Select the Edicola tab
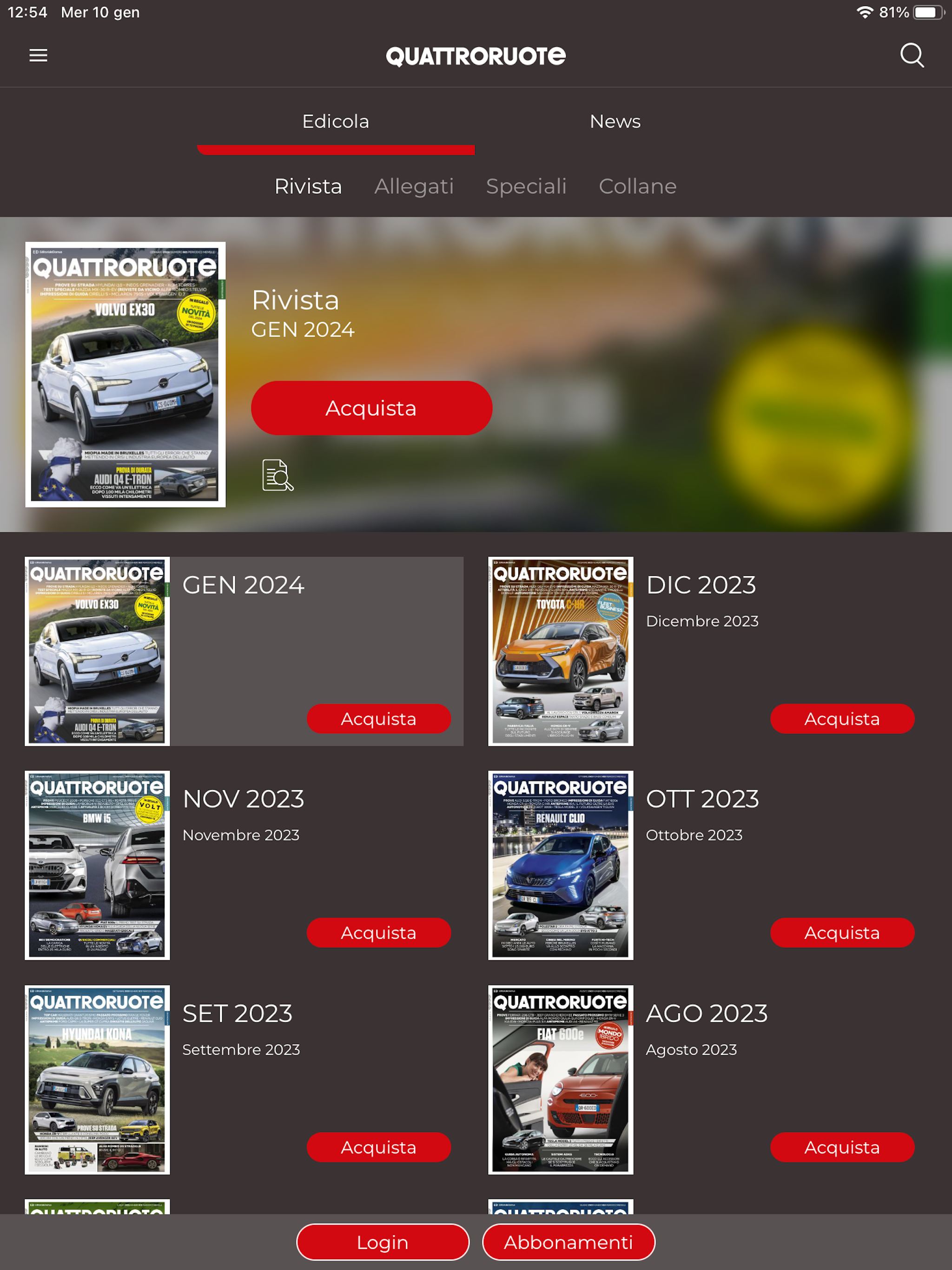This screenshot has width=952, height=1270. point(335,122)
